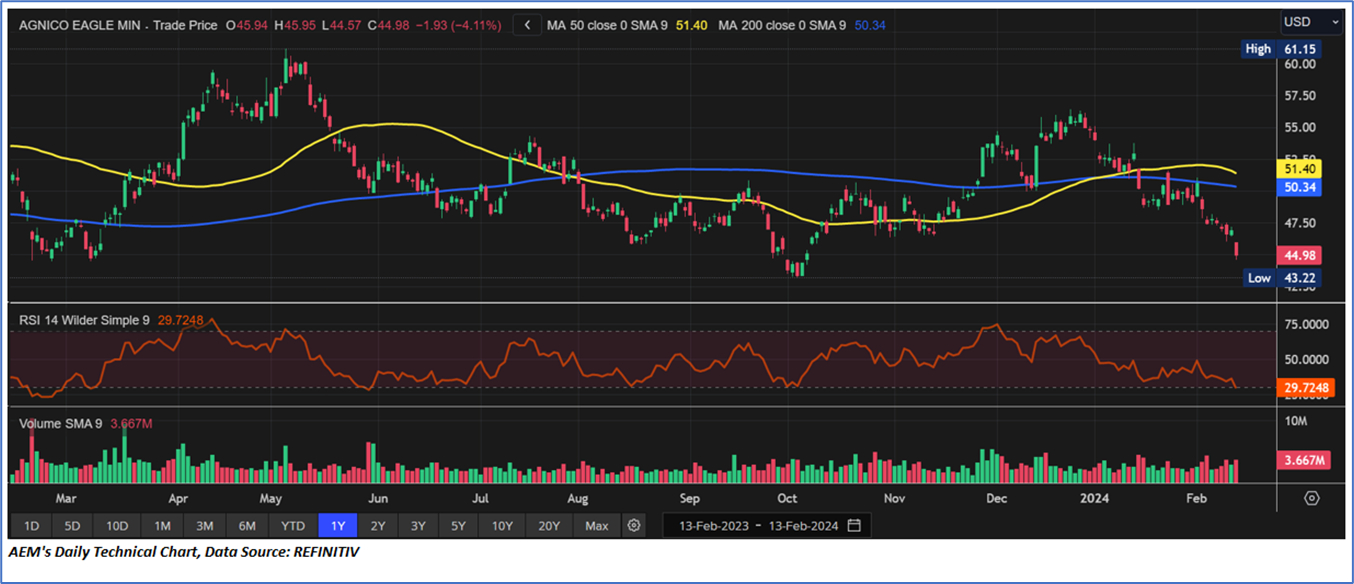The image size is (1354, 584).
Task: Click the reset target icon at bottom right
Action: pyautogui.click(x=1312, y=498)
